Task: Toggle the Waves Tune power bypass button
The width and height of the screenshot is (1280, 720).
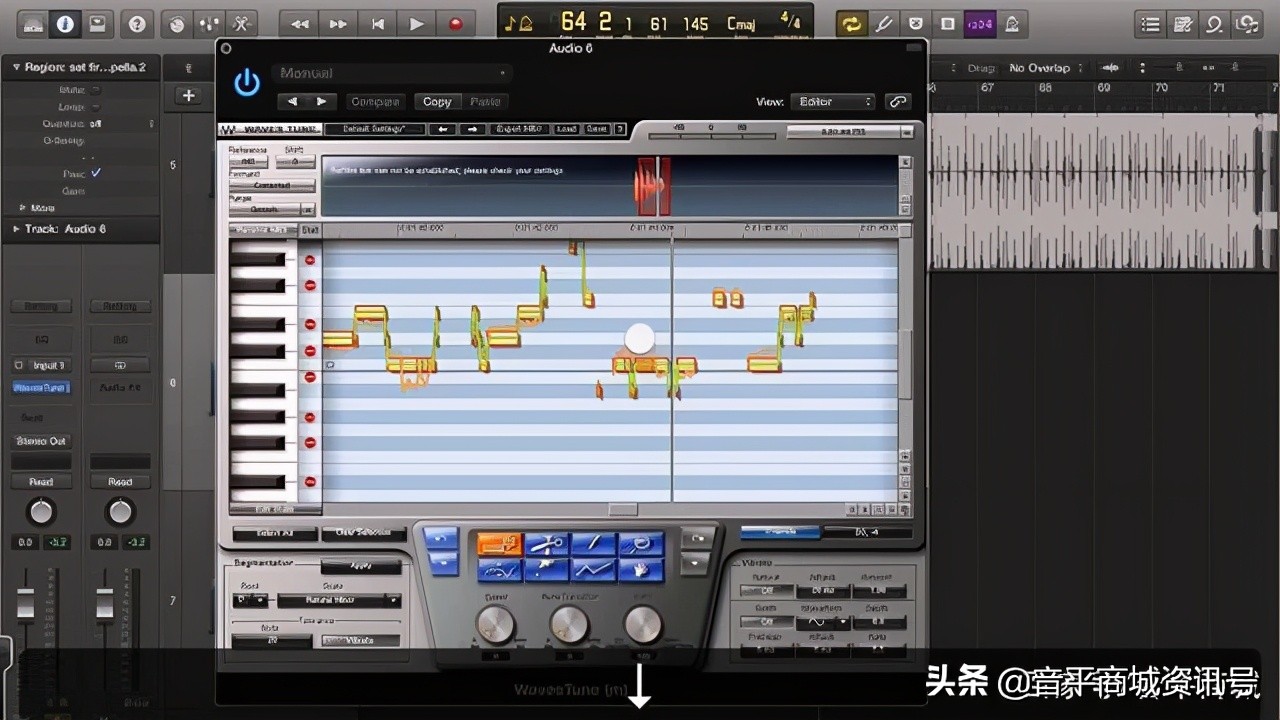Action: pyautogui.click(x=246, y=83)
